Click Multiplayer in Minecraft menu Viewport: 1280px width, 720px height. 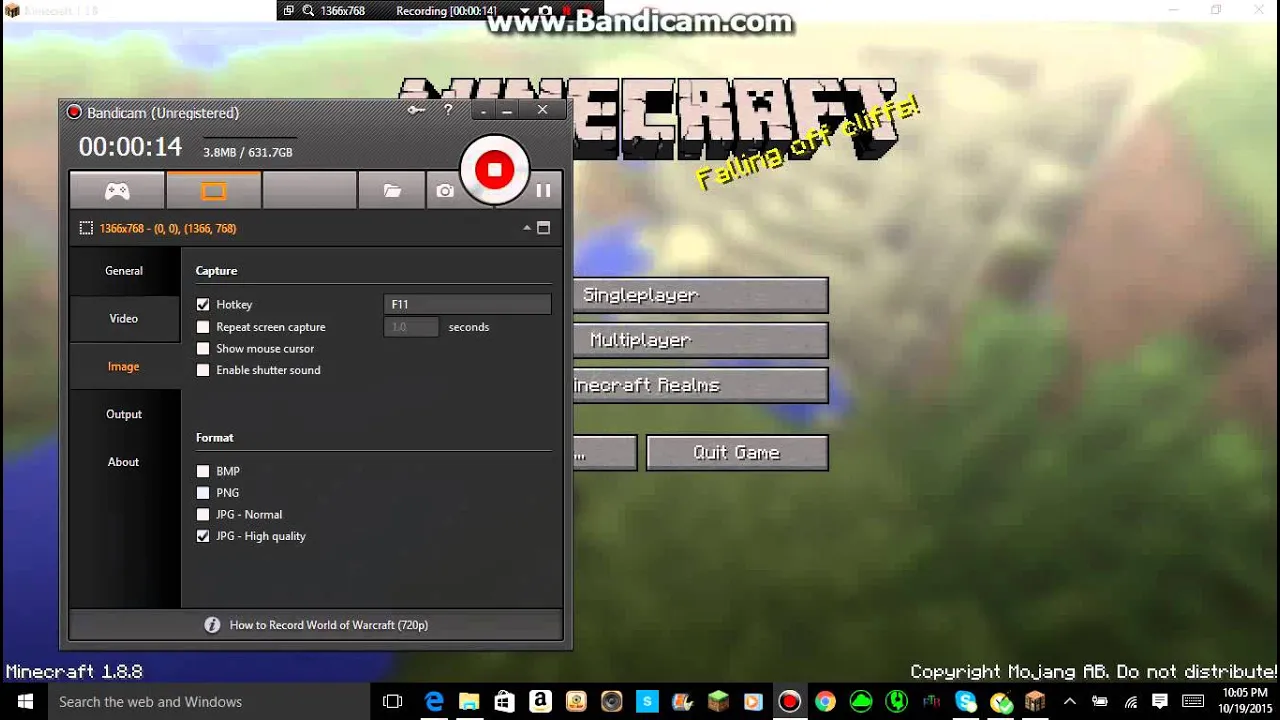[700, 340]
